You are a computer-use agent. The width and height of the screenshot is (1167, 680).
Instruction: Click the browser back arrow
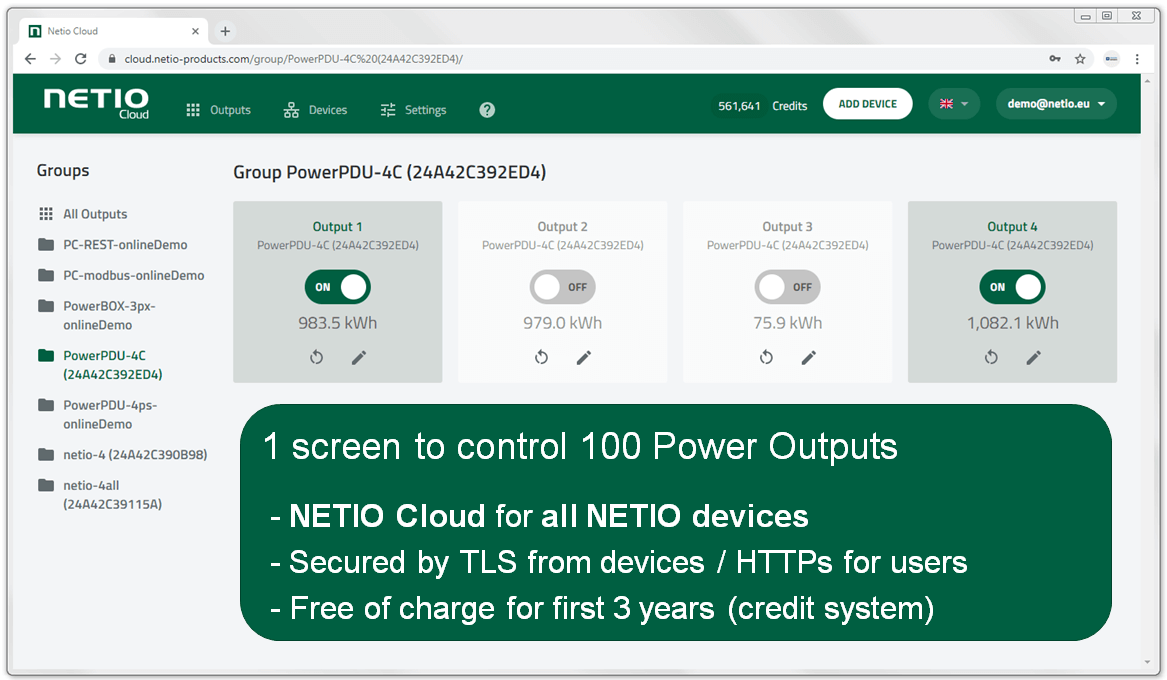[30, 59]
